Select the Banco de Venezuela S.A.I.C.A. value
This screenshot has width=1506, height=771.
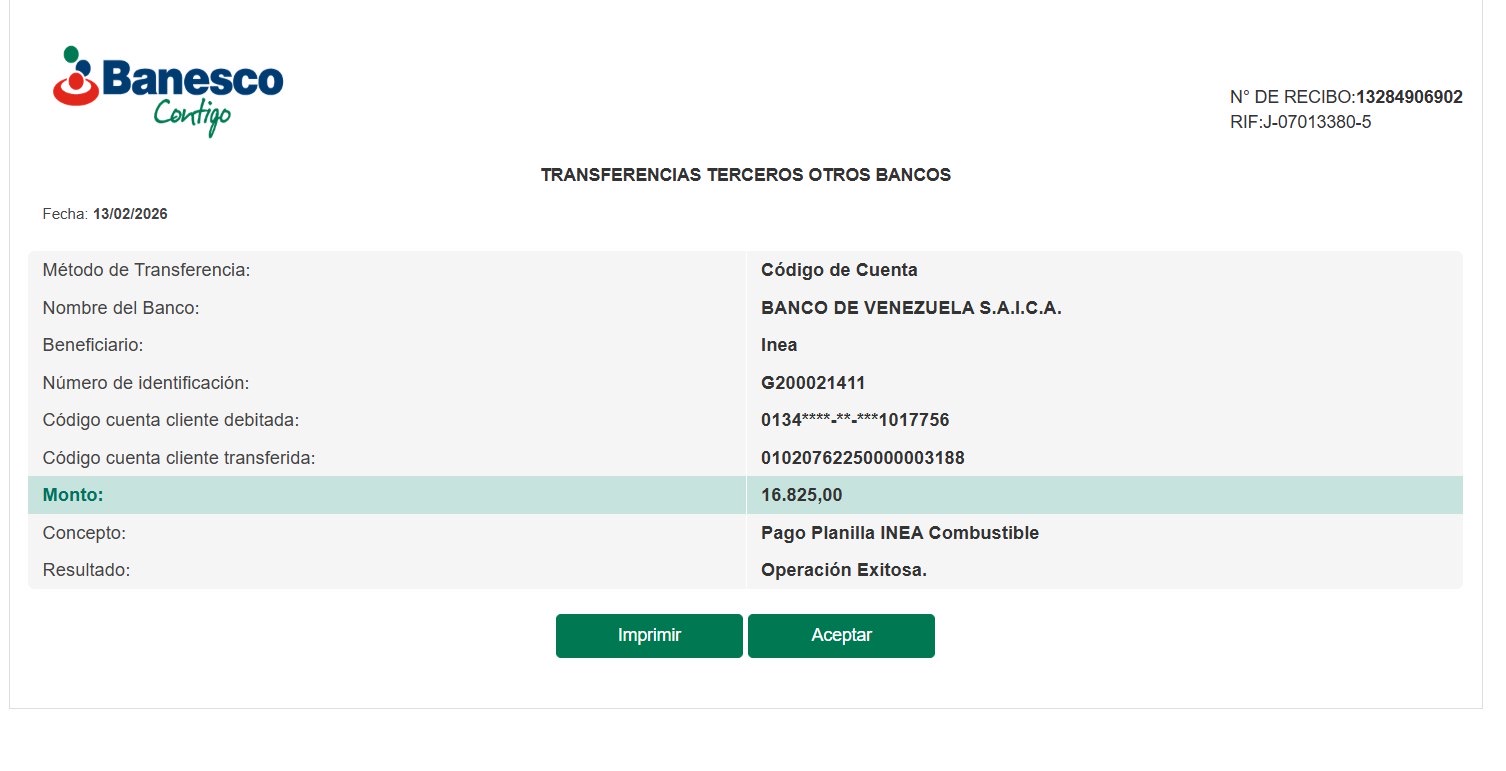pyautogui.click(x=911, y=308)
